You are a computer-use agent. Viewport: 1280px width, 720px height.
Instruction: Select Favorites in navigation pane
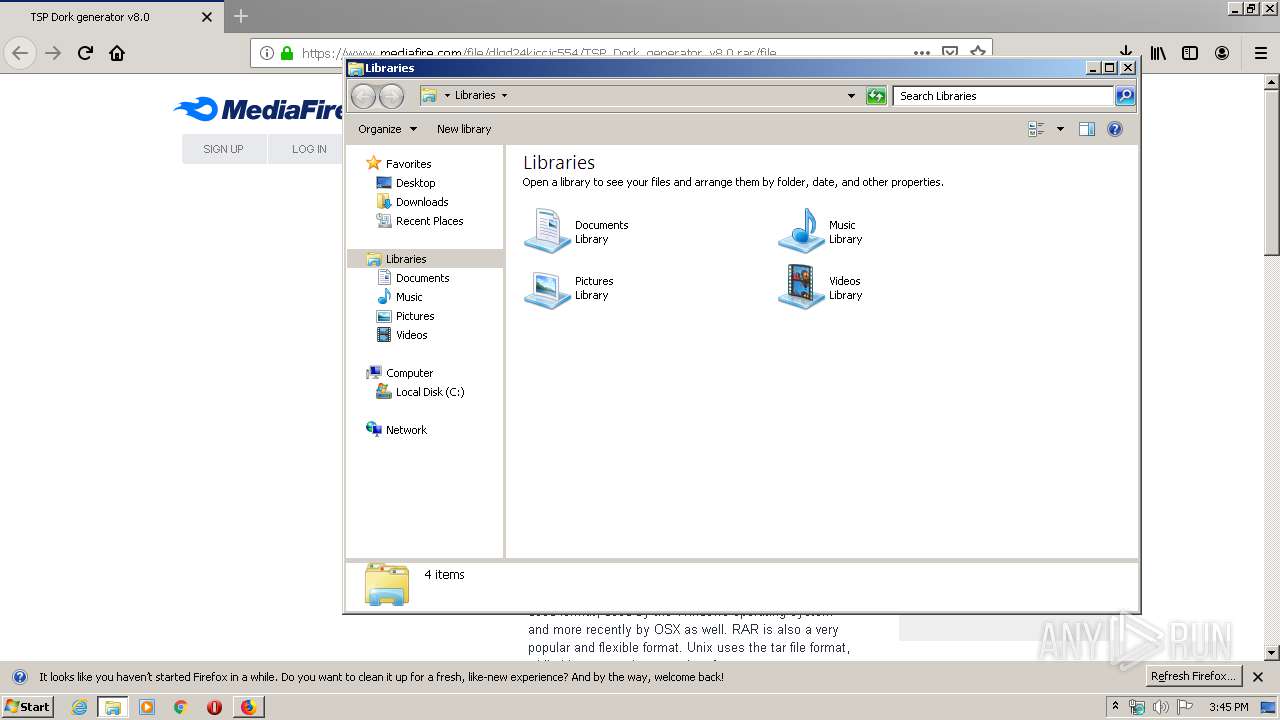(408, 164)
